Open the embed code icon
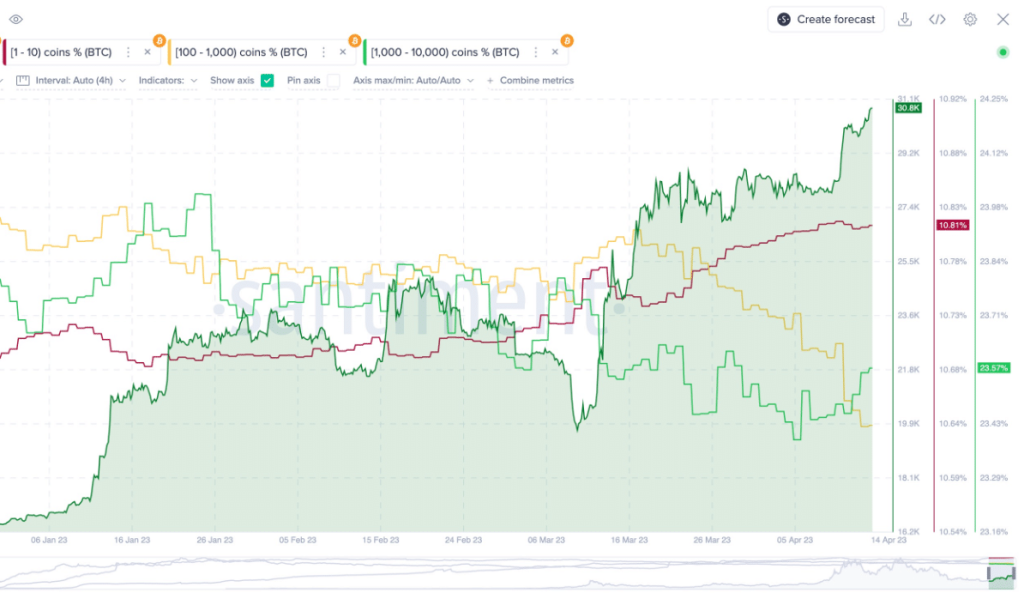 [x=937, y=19]
